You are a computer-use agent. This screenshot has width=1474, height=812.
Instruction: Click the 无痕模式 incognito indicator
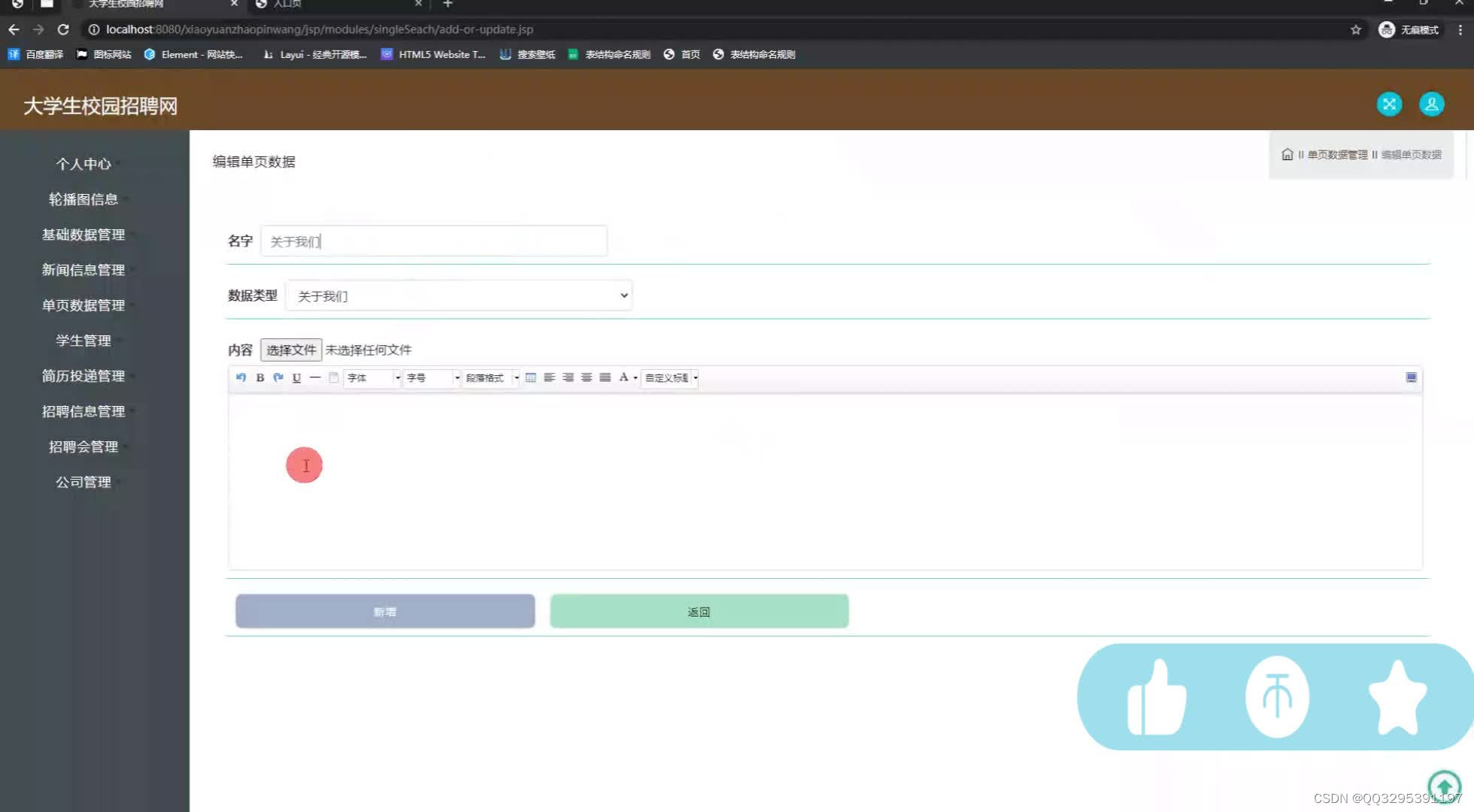point(1409,29)
